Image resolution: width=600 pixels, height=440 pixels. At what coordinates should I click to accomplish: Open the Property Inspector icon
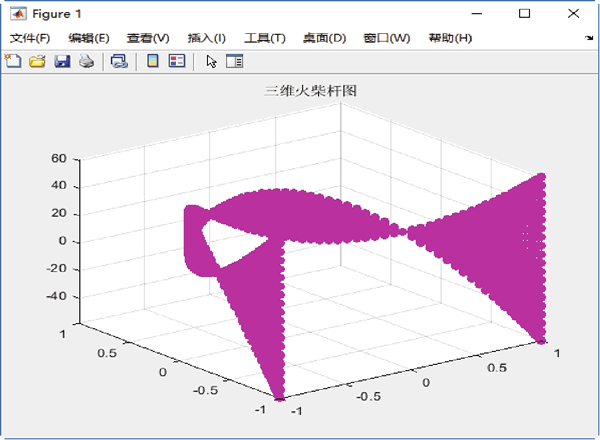(234, 61)
